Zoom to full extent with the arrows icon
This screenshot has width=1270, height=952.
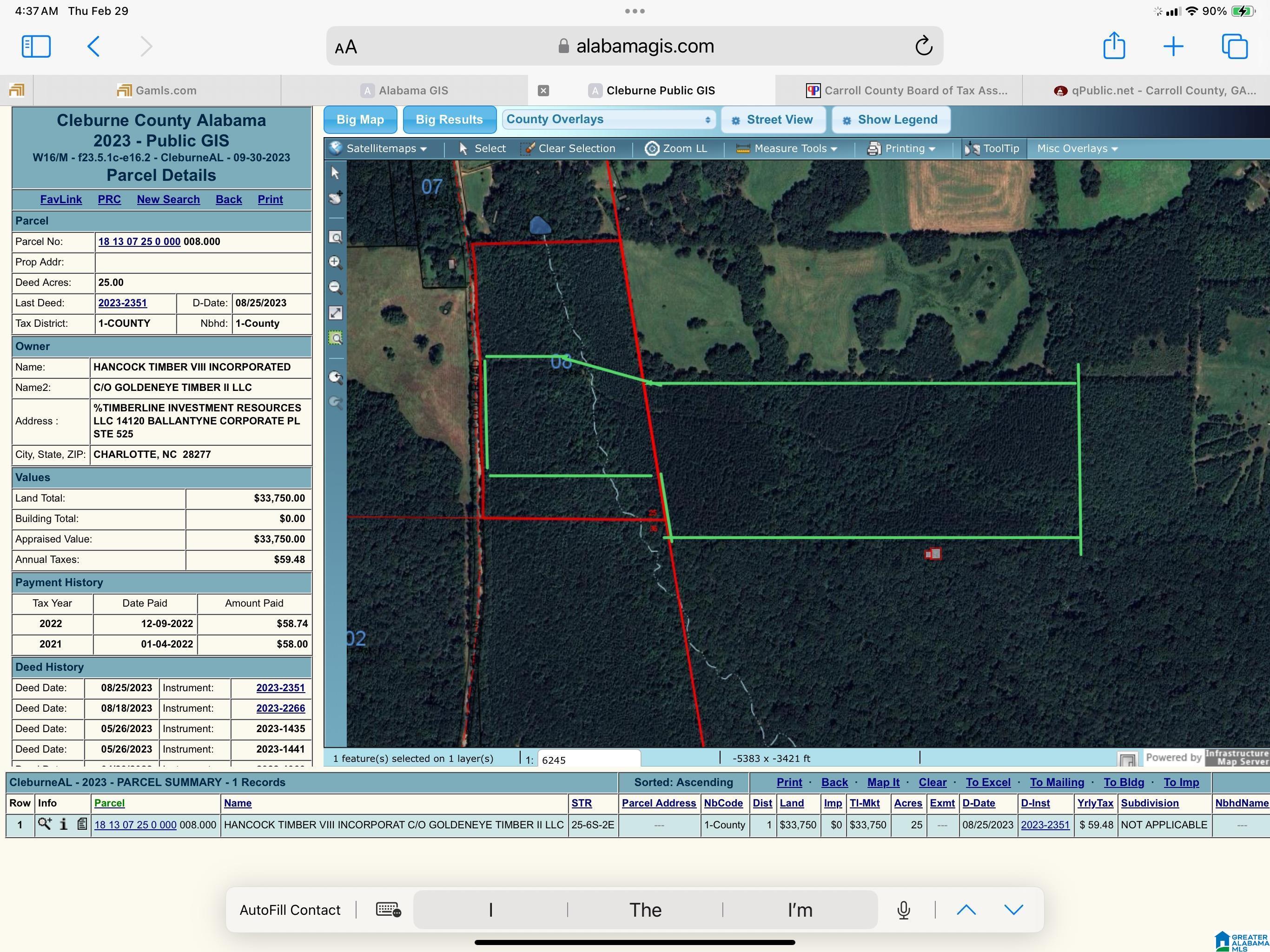pos(336,313)
